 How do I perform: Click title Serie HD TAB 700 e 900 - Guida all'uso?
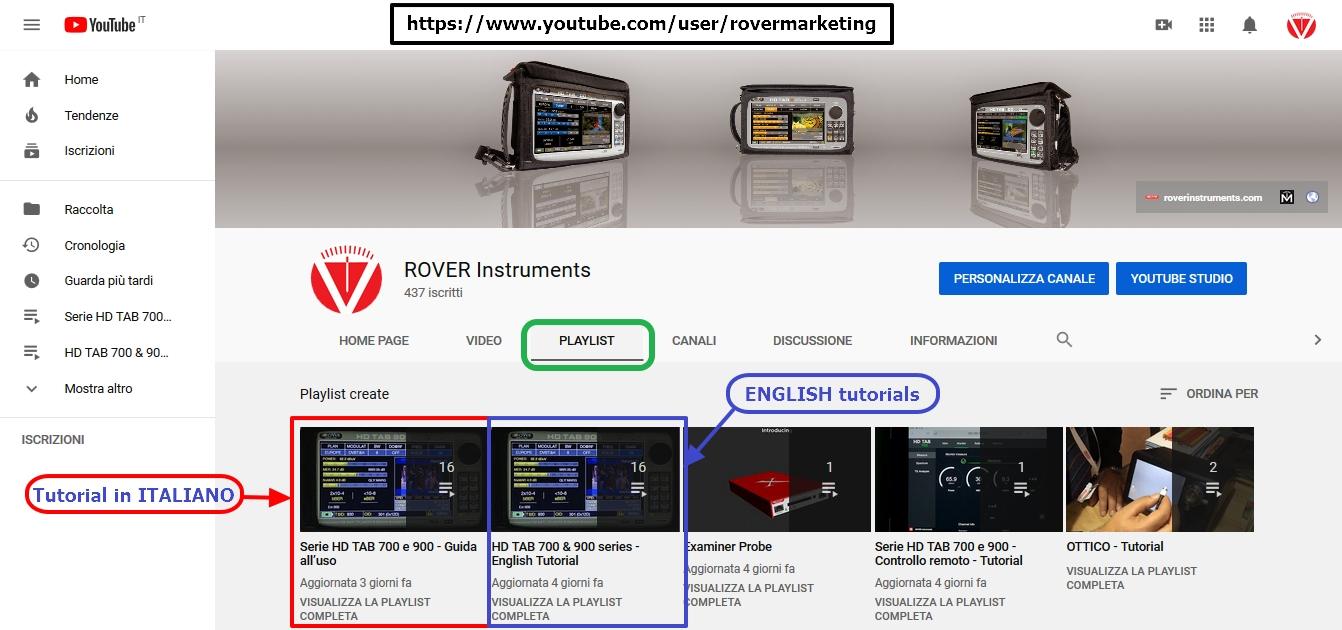388,554
